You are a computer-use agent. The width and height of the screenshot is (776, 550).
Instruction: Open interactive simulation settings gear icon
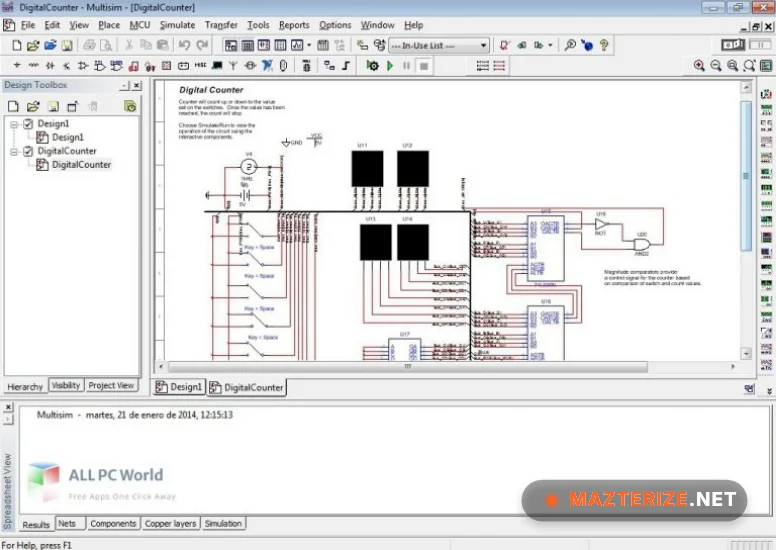point(372,66)
